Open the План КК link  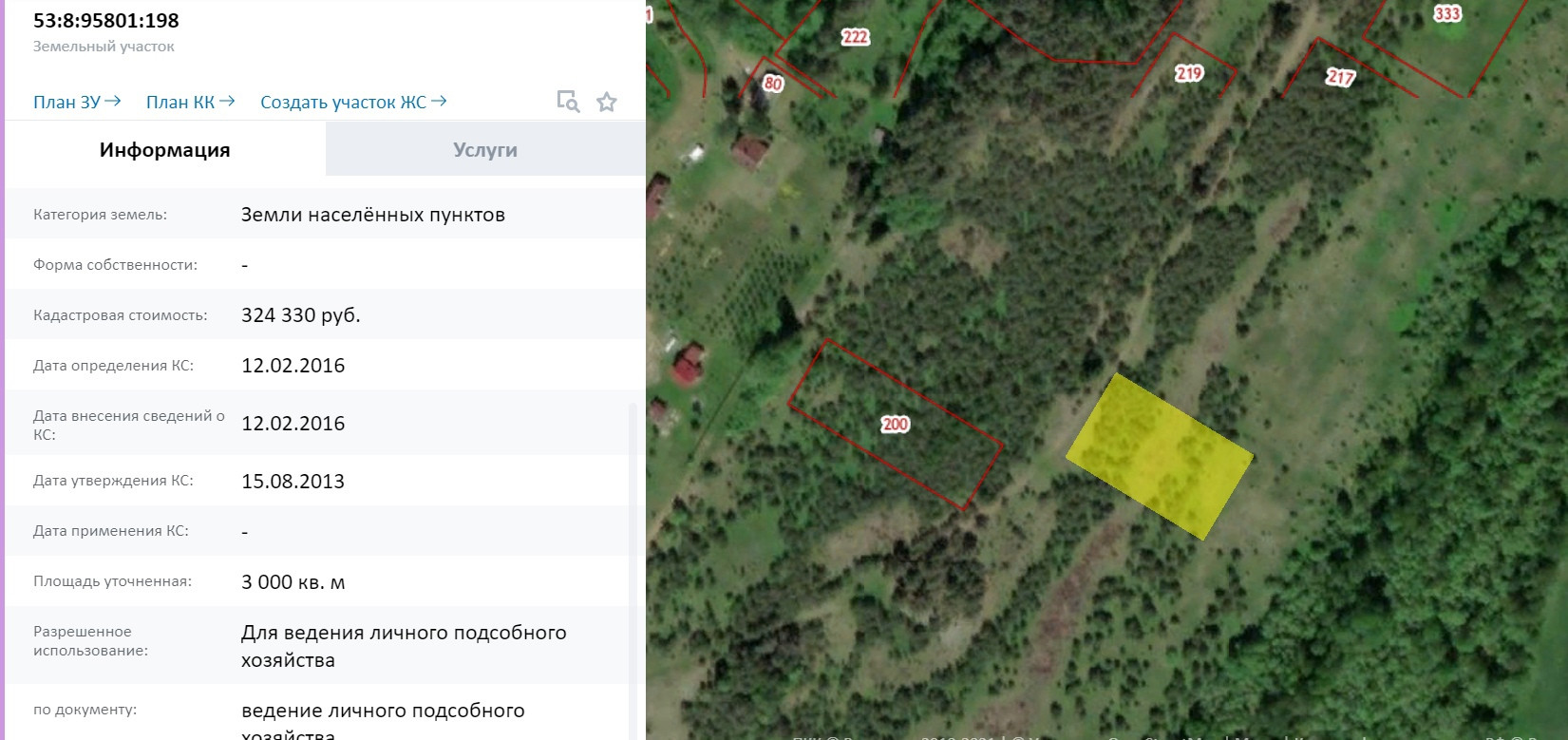pyautogui.click(x=190, y=102)
